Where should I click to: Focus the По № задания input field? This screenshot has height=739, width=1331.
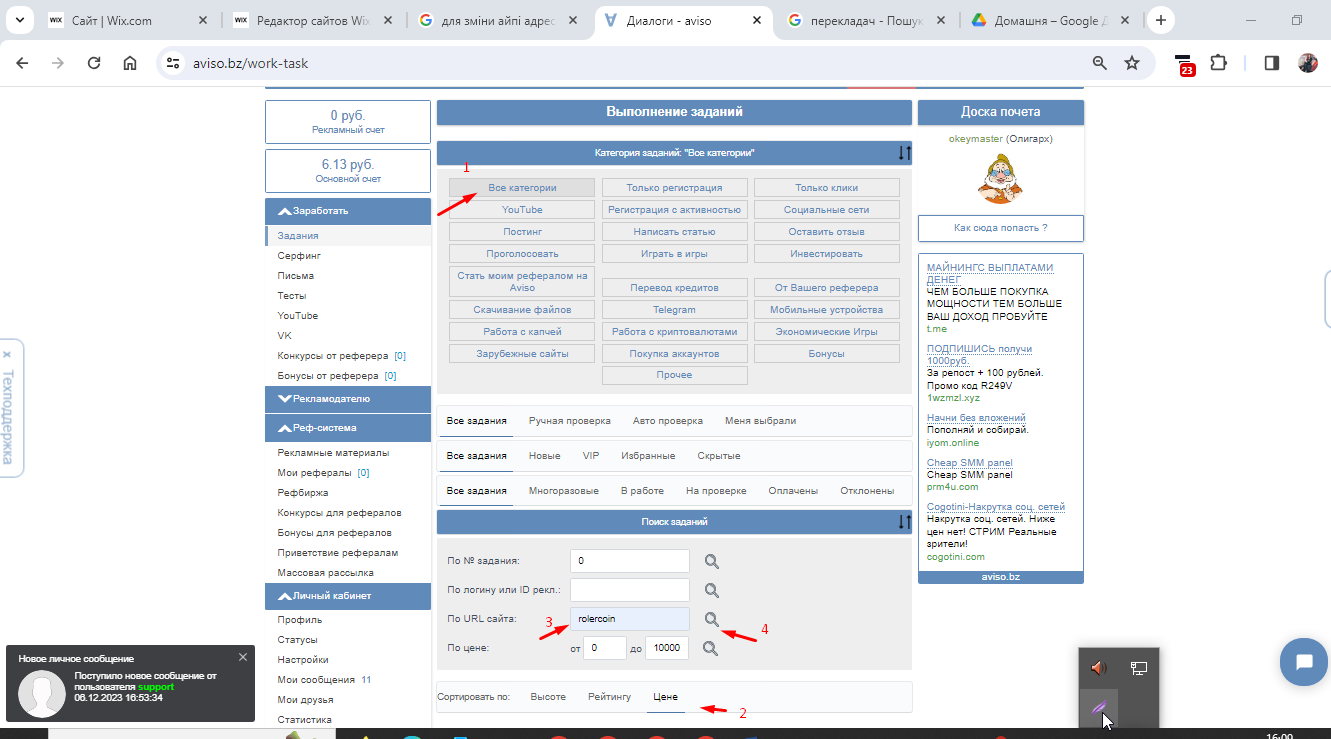630,562
